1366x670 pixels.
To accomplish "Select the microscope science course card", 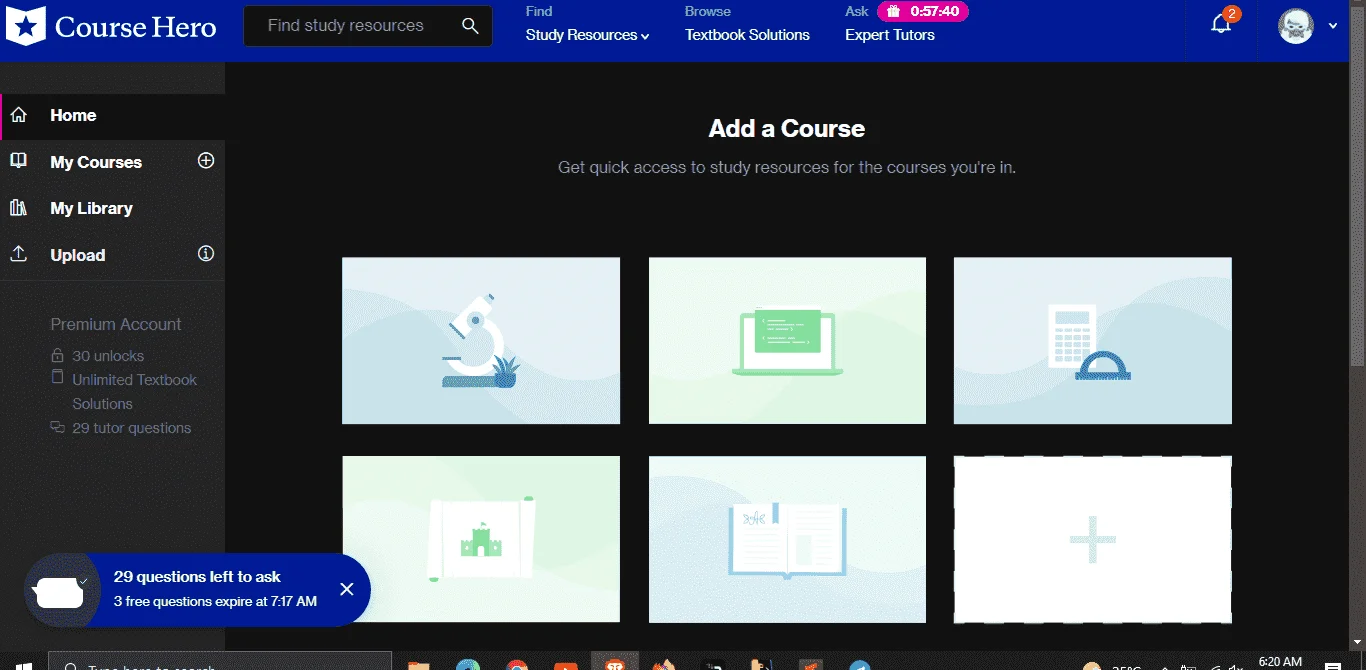I will point(481,341).
